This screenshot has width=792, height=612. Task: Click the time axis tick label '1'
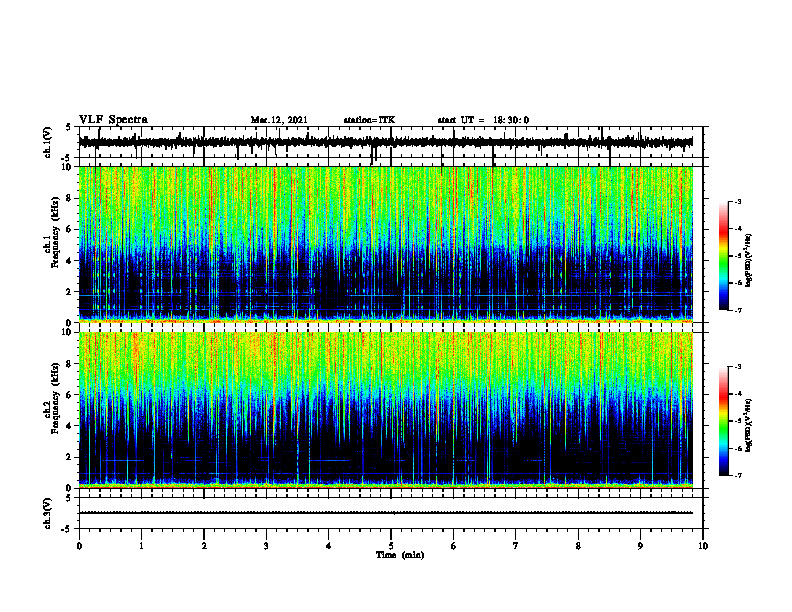pyautogui.click(x=141, y=546)
